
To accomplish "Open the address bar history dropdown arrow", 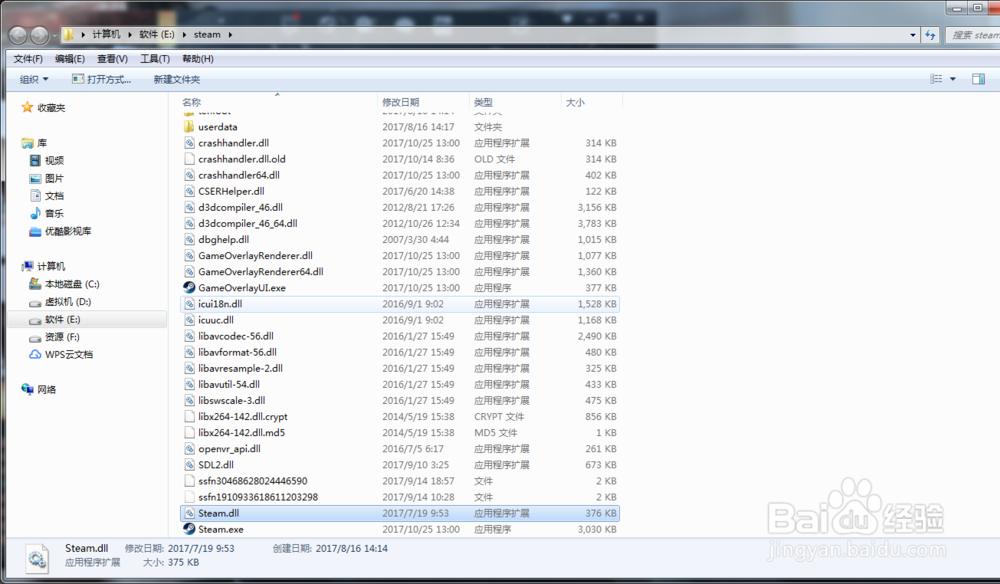I will pyautogui.click(x=913, y=35).
